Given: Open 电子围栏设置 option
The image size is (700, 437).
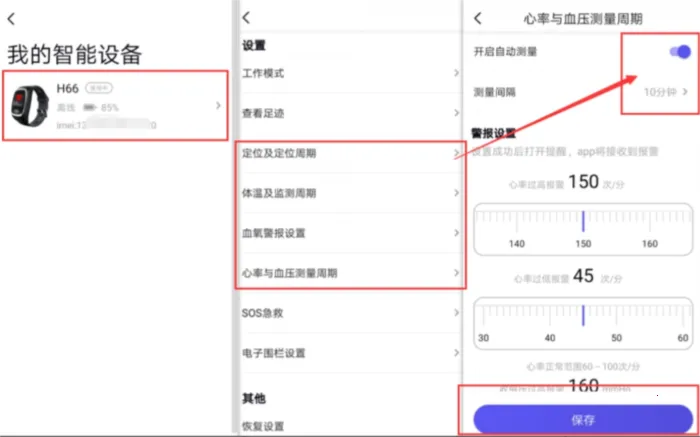Looking at the screenshot, I should (350, 352).
